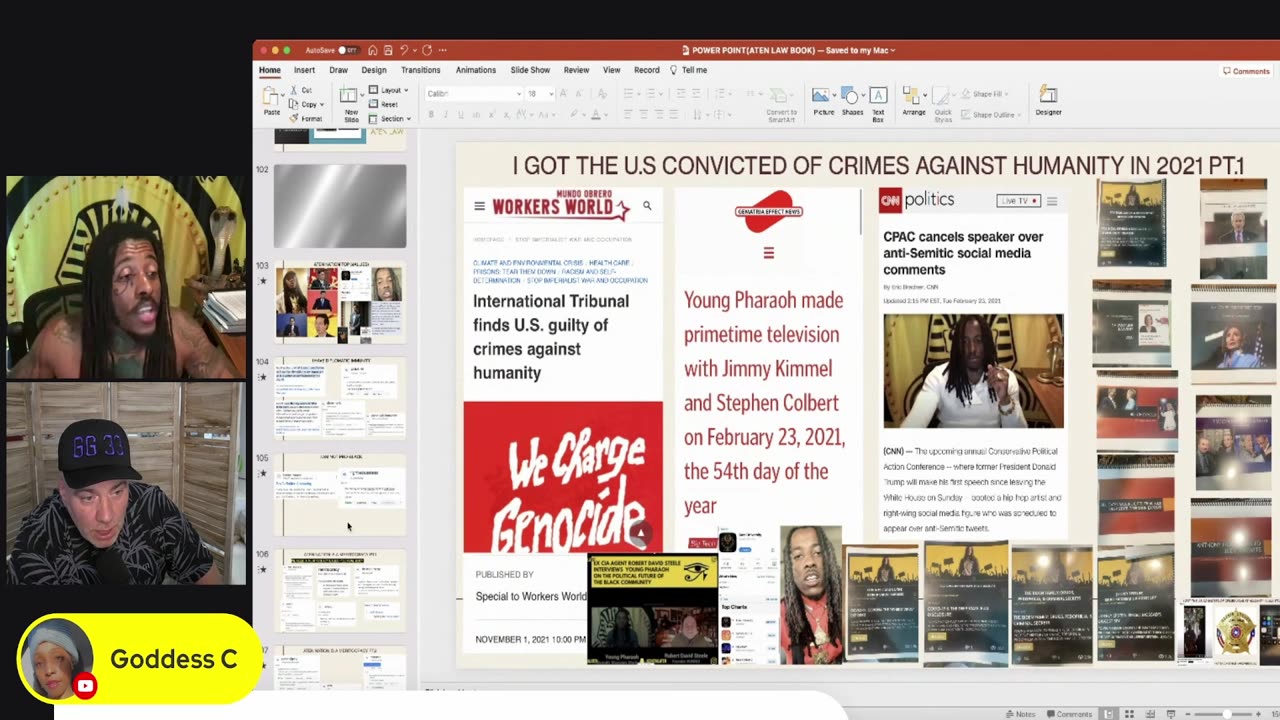Open the Section dropdown

pos(390,118)
